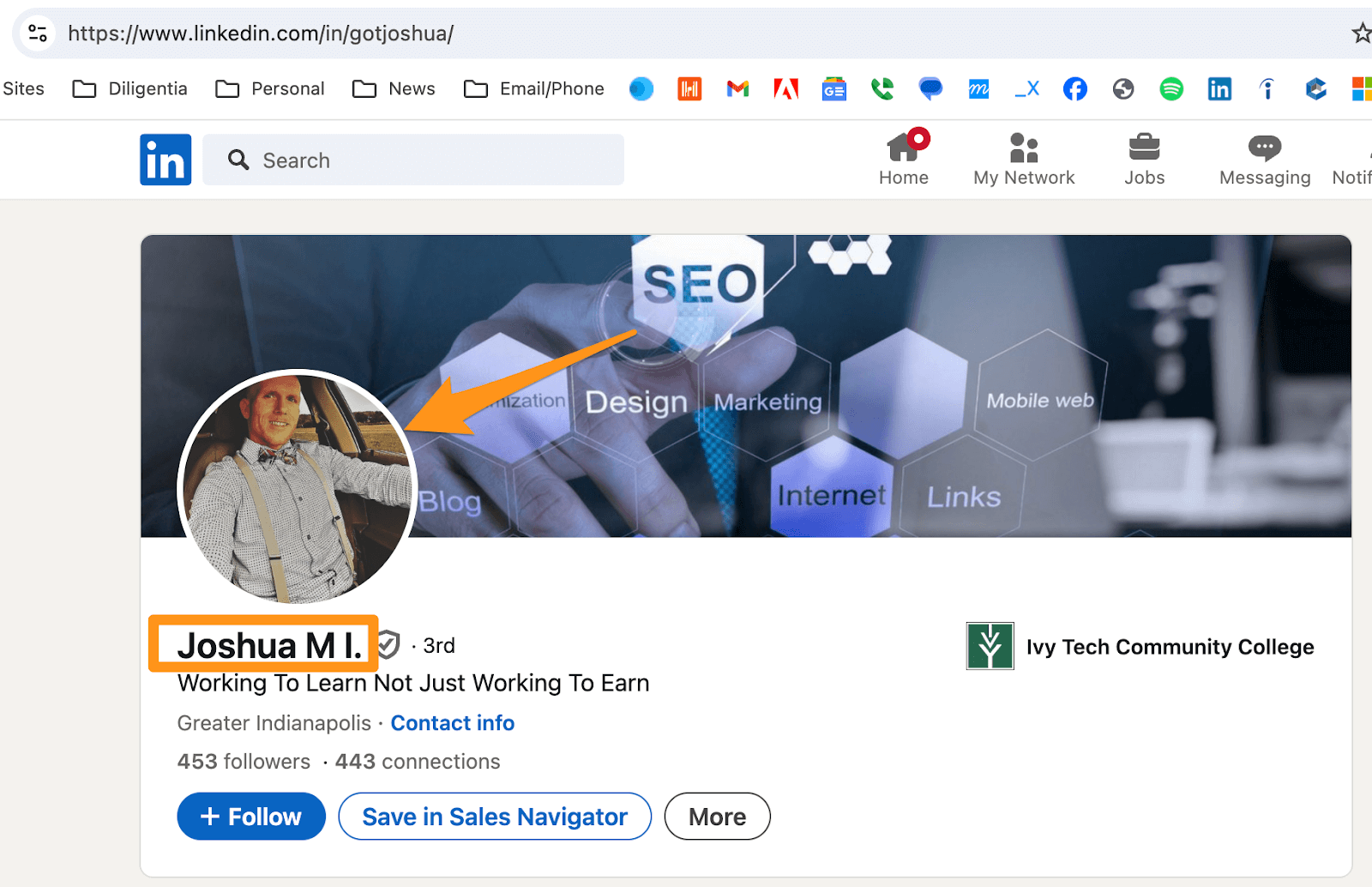Image resolution: width=1372 pixels, height=887 pixels.
Task: Click the LinkedIn logo in the header
Action: click(x=165, y=160)
